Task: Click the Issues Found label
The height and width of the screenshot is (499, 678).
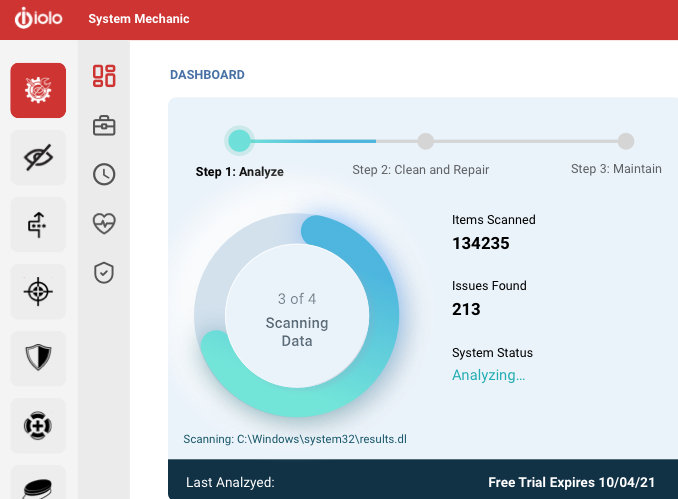Action: [x=489, y=286]
